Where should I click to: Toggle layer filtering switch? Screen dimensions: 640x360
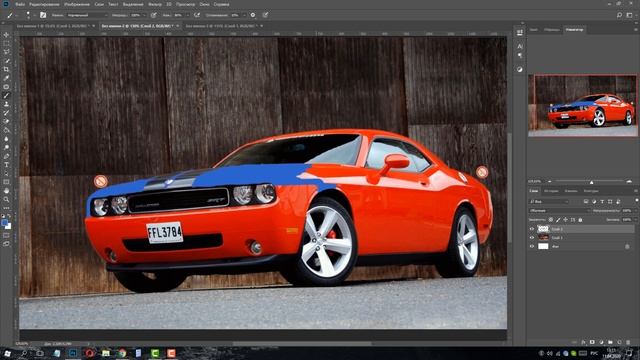point(636,201)
